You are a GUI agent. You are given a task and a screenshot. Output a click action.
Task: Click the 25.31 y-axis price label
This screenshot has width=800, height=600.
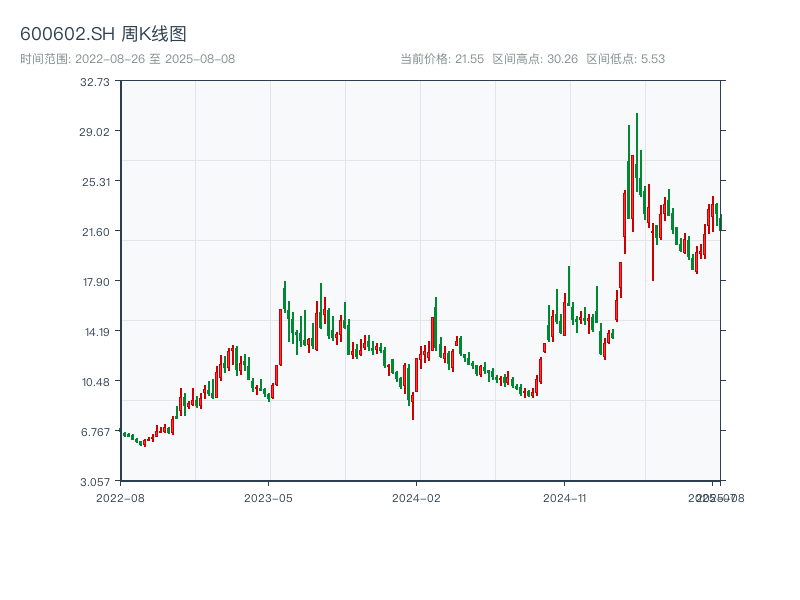pyautogui.click(x=95, y=182)
